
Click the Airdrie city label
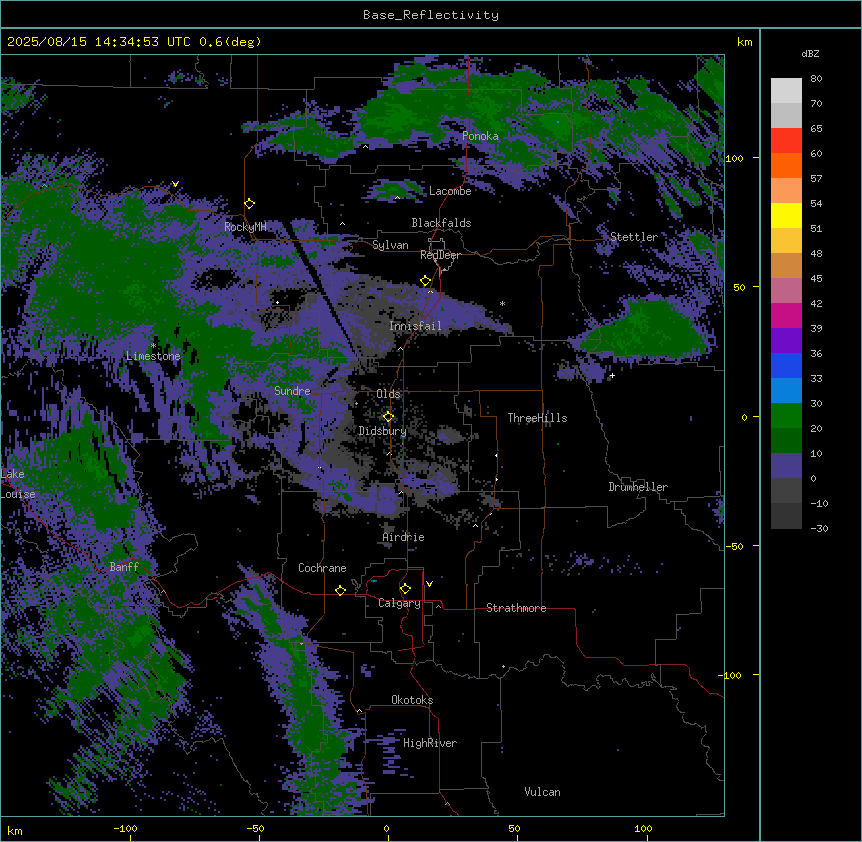404,537
